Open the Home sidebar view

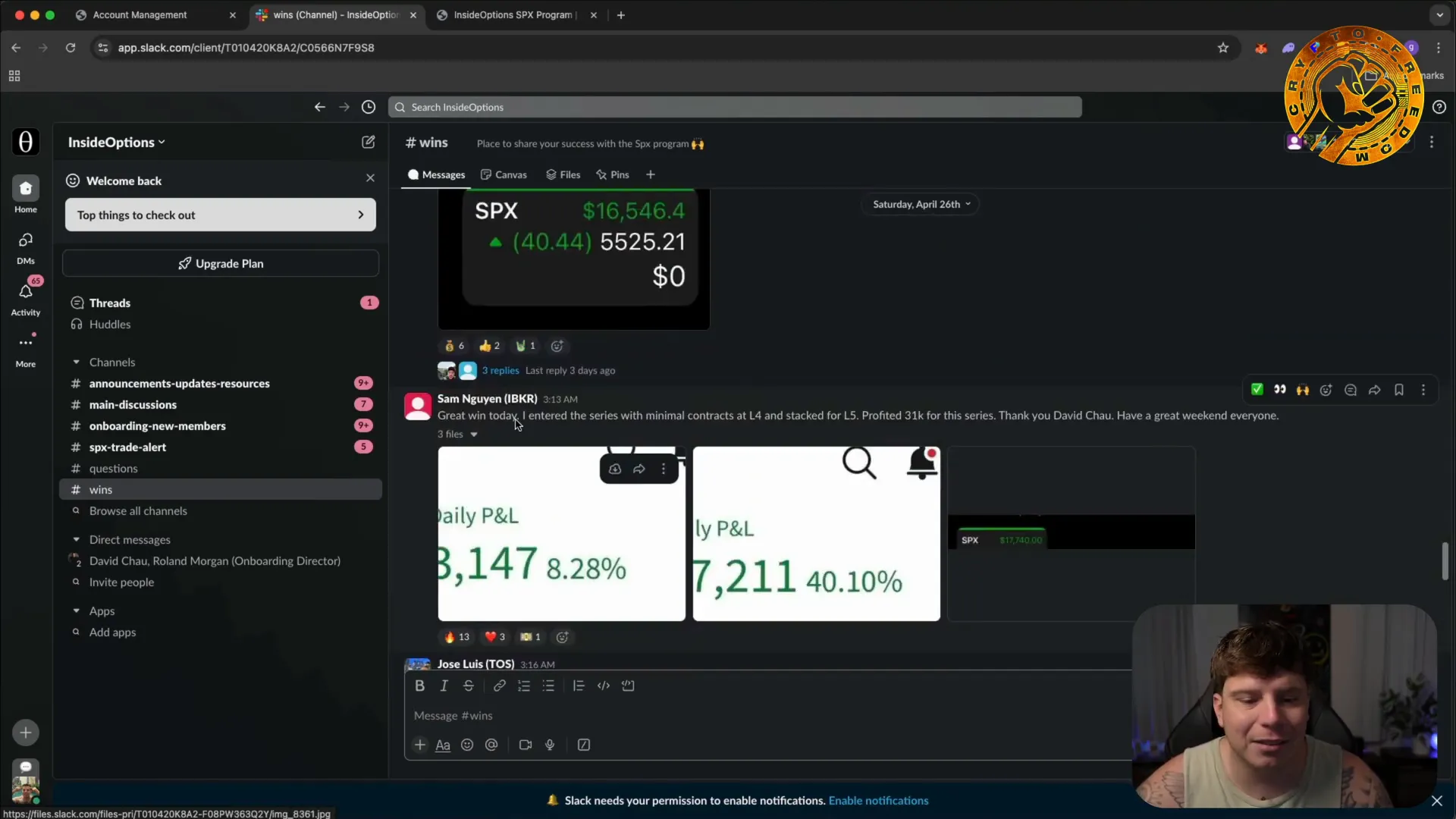coord(25,195)
